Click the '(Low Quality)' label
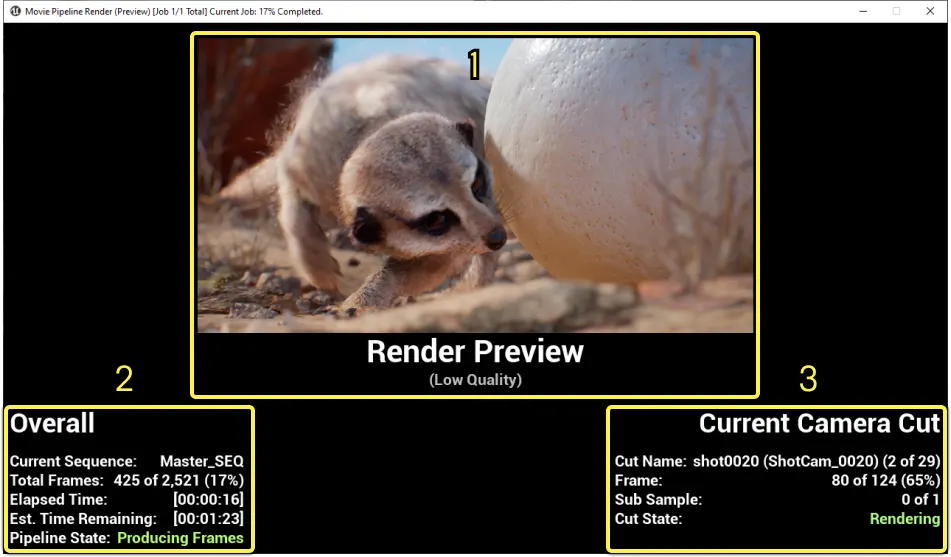951x557 pixels. 475,380
